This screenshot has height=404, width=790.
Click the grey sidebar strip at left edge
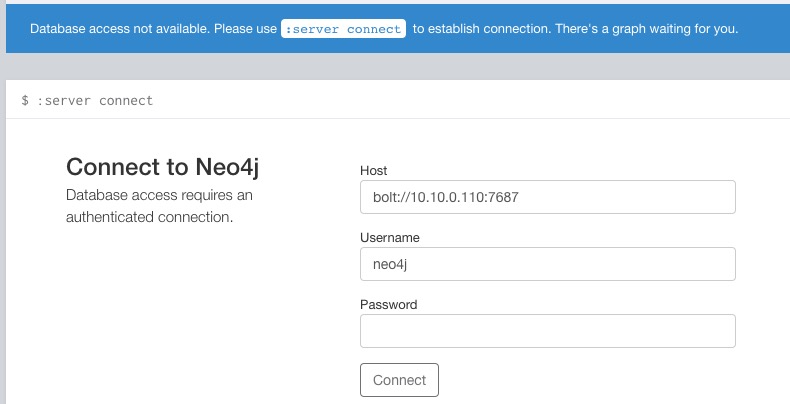3,227
